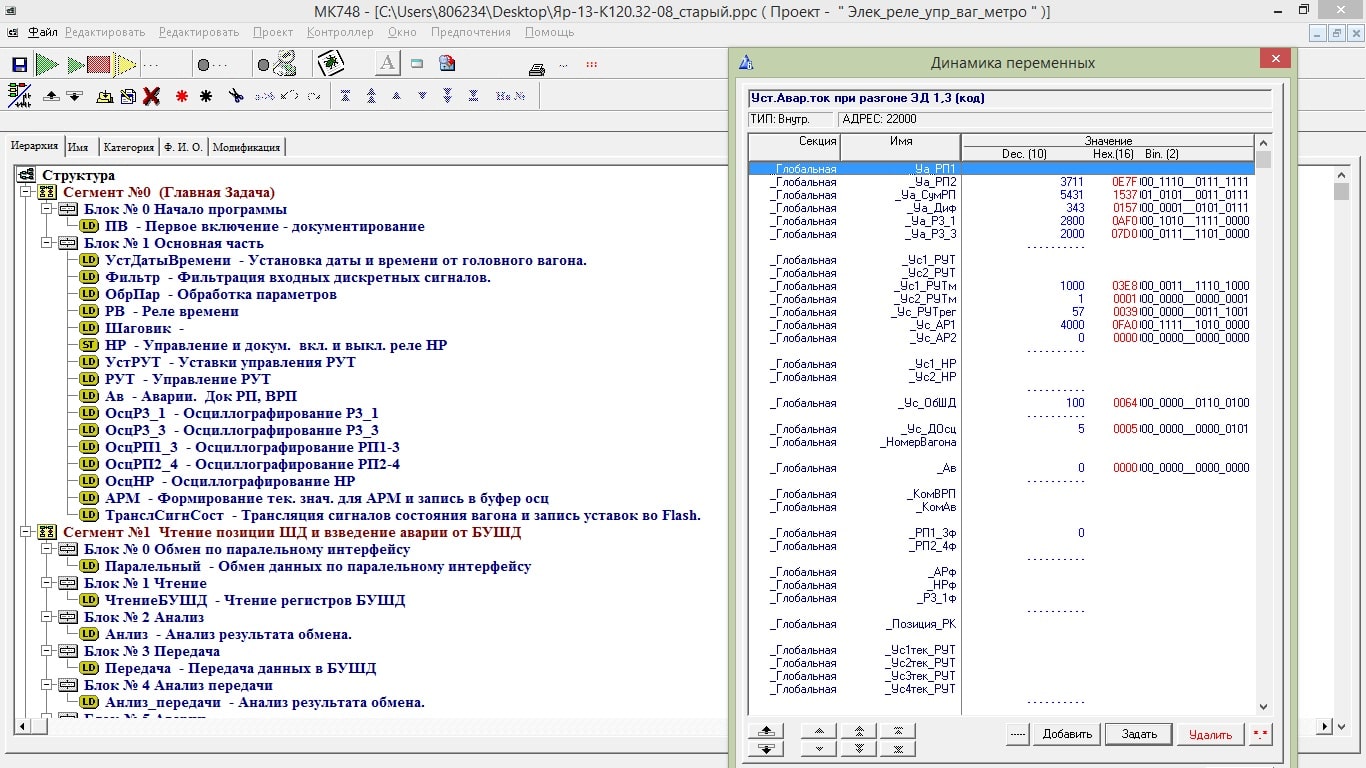Select the РУТ - Управление РУТ tree item
Screen dimensions: 1366x768
tap(188, 379)
